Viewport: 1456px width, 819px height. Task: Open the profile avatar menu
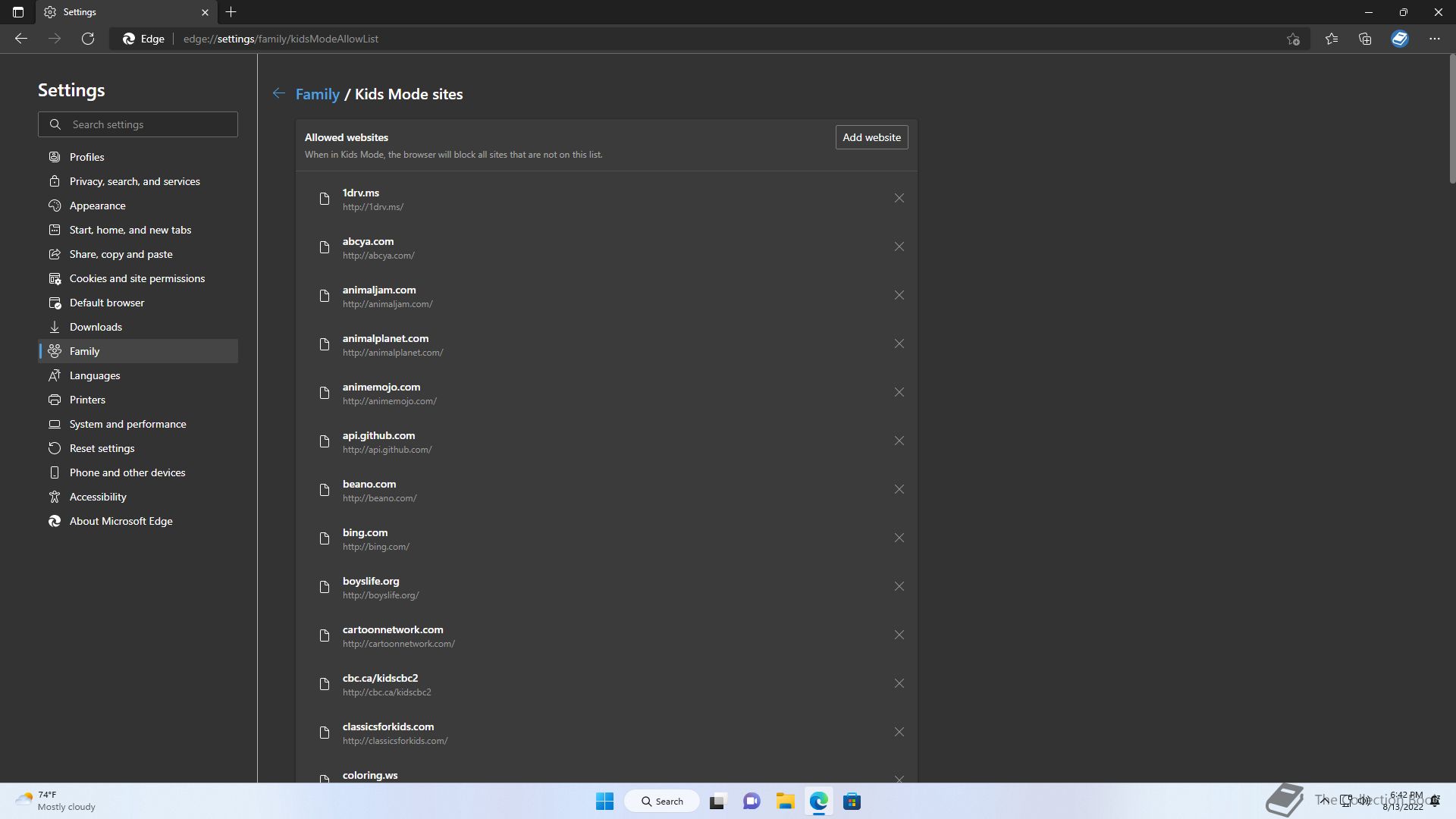pyautogui.click(x=1400, y=39)
